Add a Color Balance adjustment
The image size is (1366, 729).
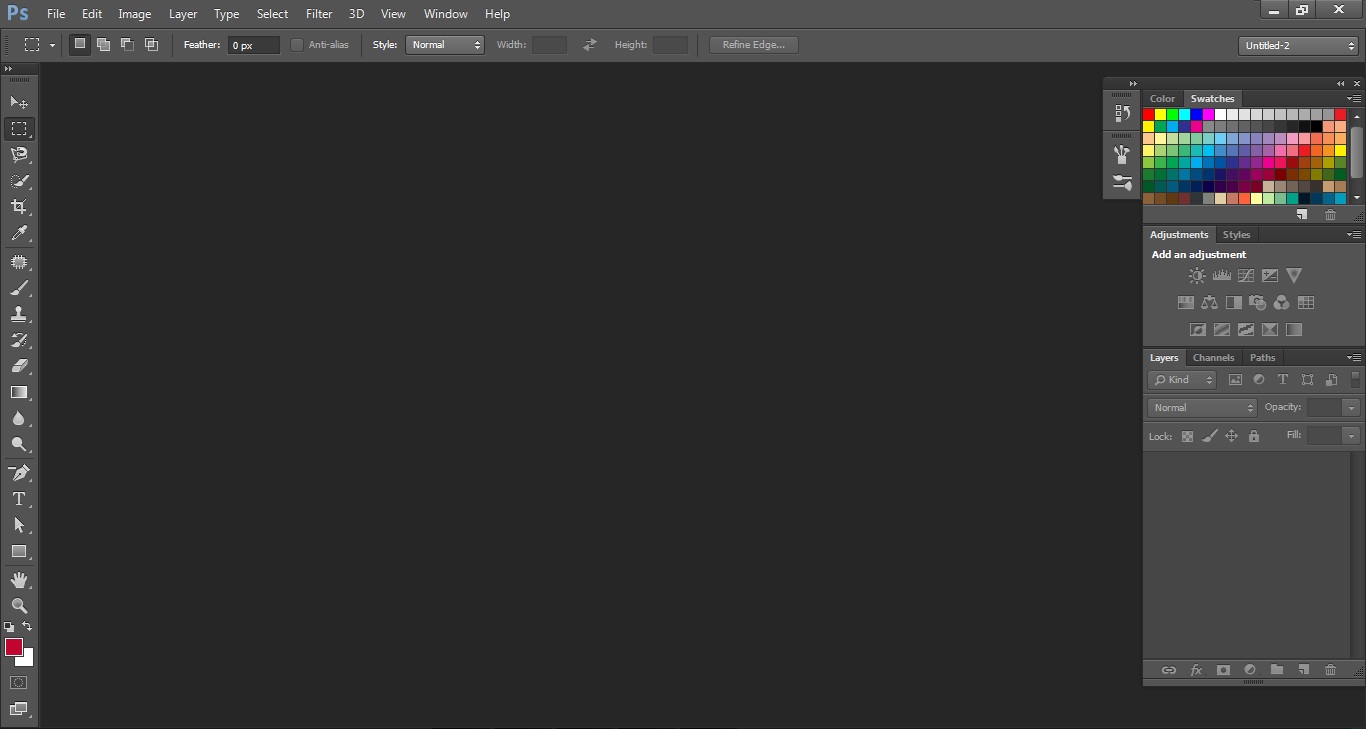[1209, 302]
